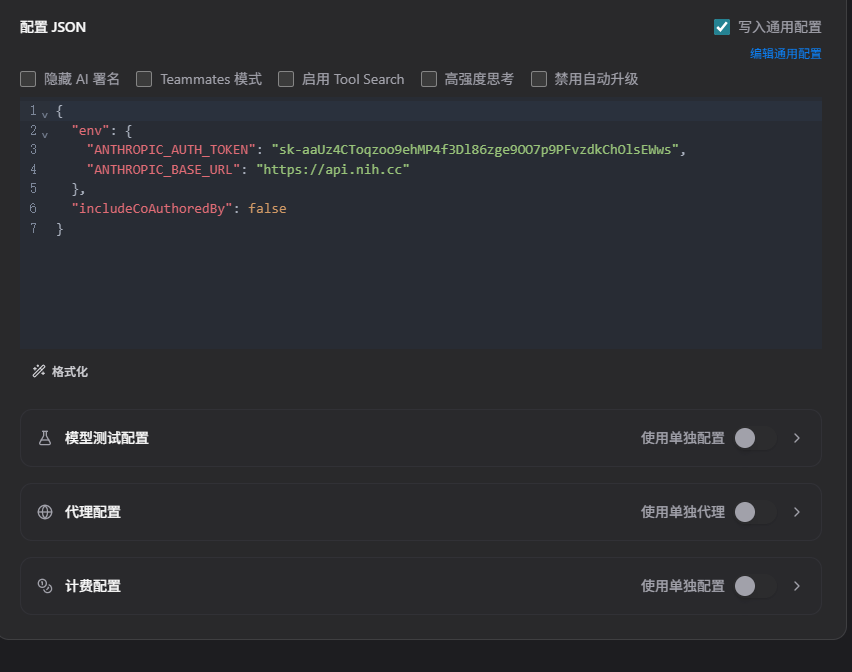Tick the 启用 Tool Search checkbox
Screen dimensions: 852x672
(x=286, y=79)
